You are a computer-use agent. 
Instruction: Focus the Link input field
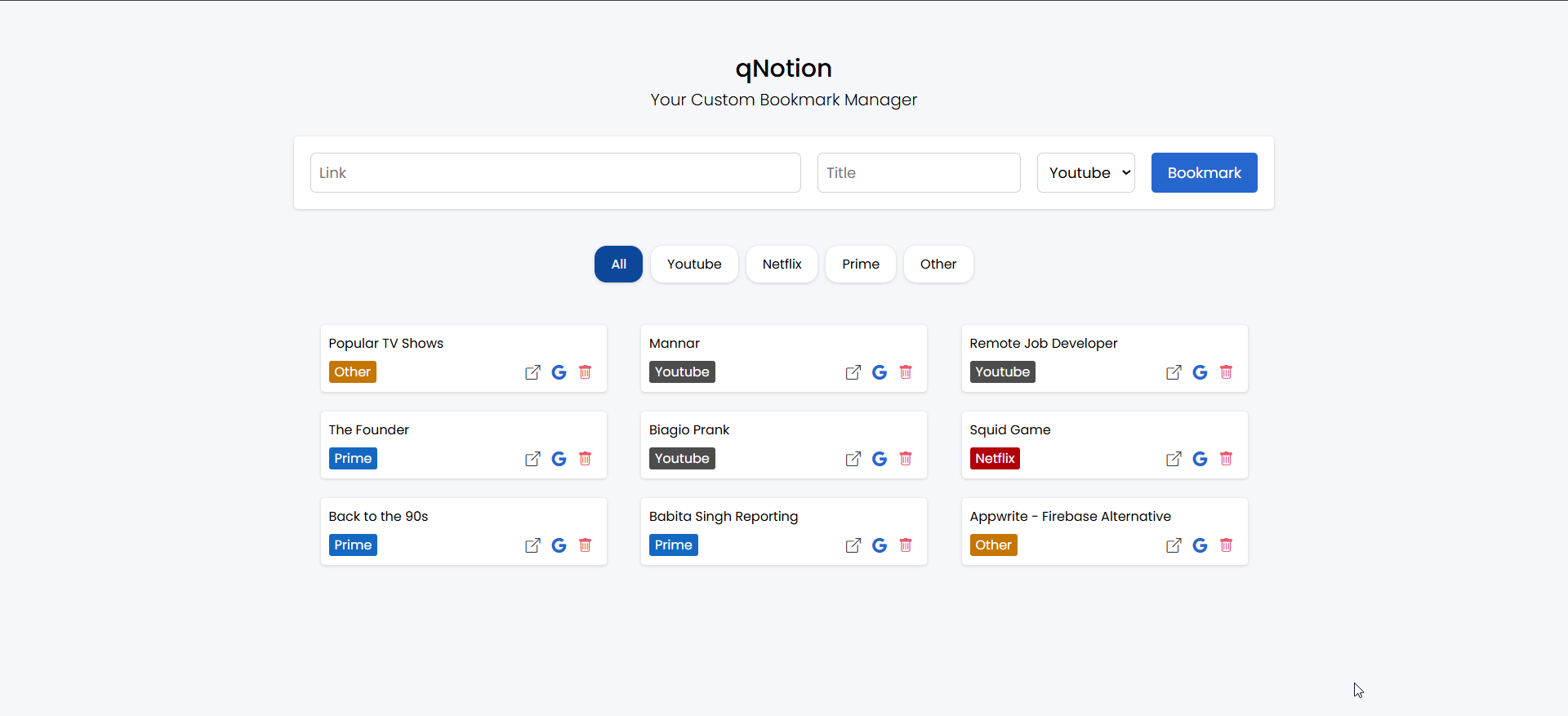click(x=555, y=173)
